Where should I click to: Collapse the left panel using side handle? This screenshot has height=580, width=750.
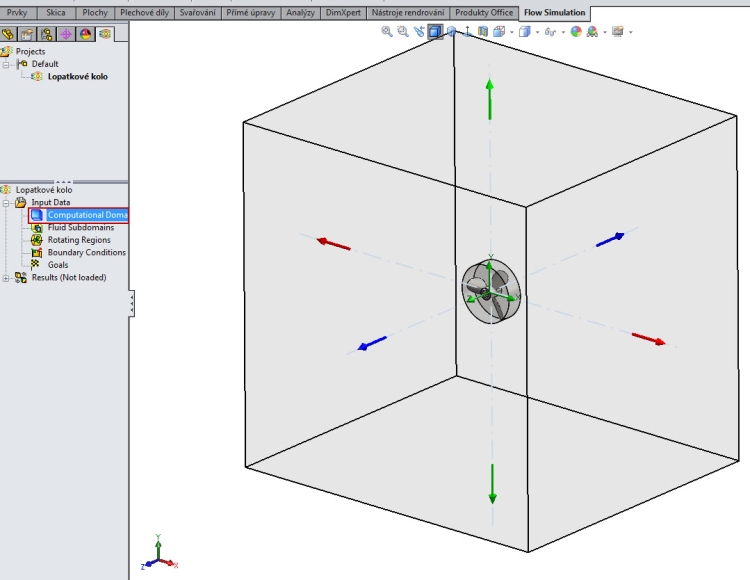pyautogui.click(x=132, y=303)
